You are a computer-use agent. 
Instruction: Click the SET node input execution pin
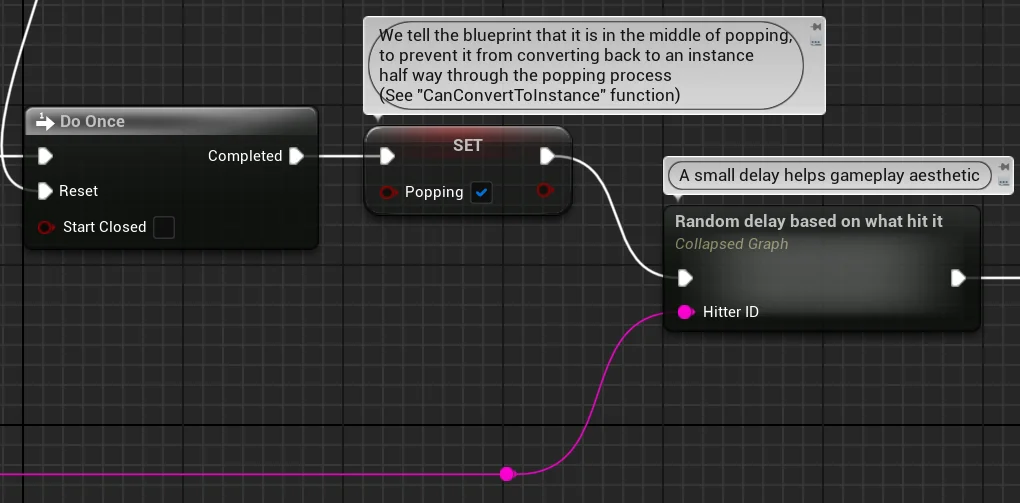(x=386, y=156)
